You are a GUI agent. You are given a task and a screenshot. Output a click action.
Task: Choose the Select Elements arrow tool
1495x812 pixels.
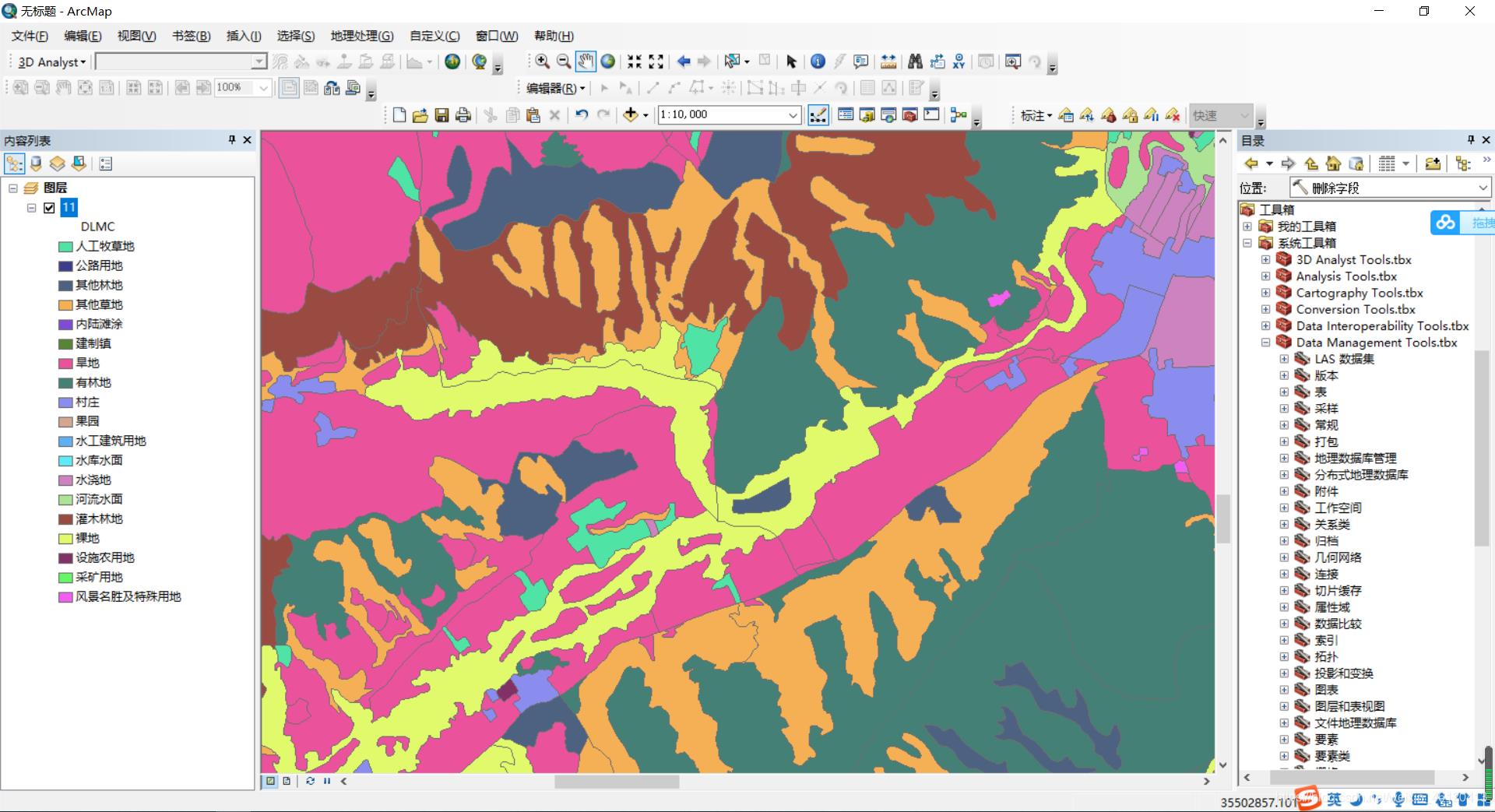(x=791, y=62)
